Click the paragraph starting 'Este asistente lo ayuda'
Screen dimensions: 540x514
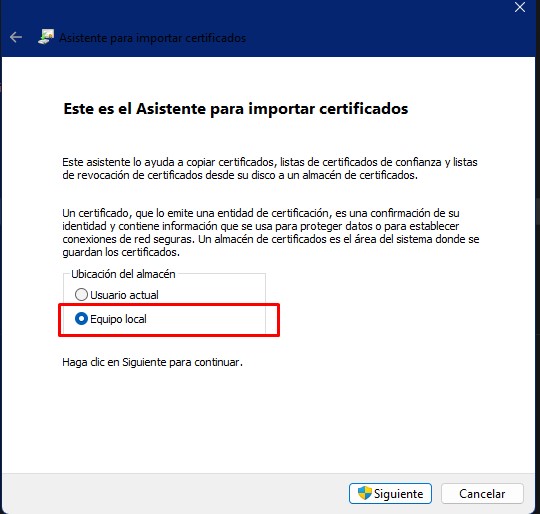(x=270, y=169)
